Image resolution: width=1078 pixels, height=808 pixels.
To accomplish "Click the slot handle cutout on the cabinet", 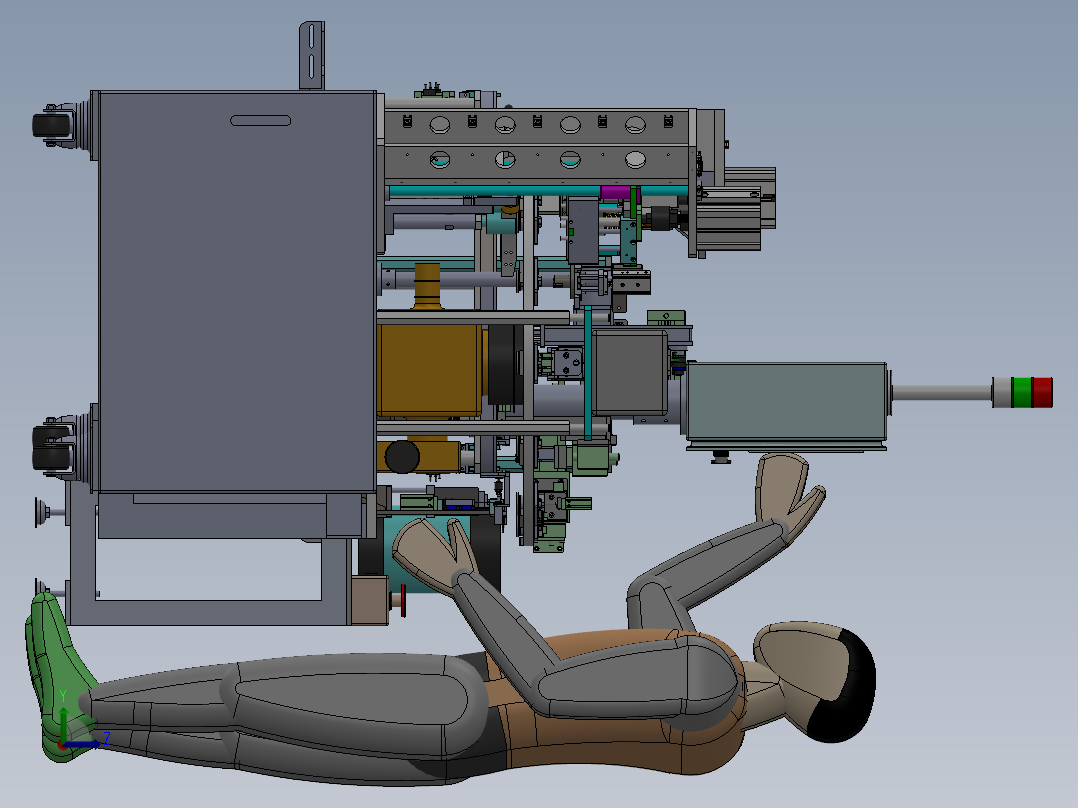I will click(x=261, y=120).
